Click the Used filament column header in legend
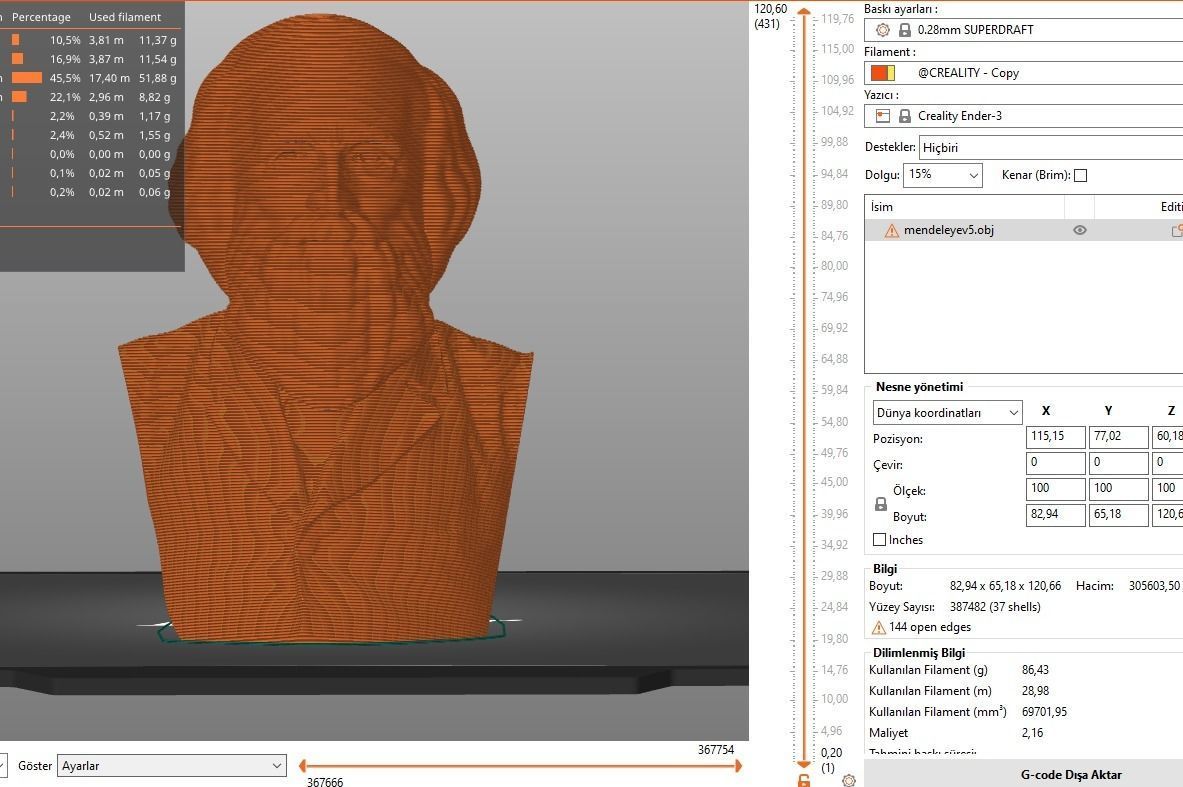The height and width of the screenshot is (787, 1183). (x=125, y=17)
